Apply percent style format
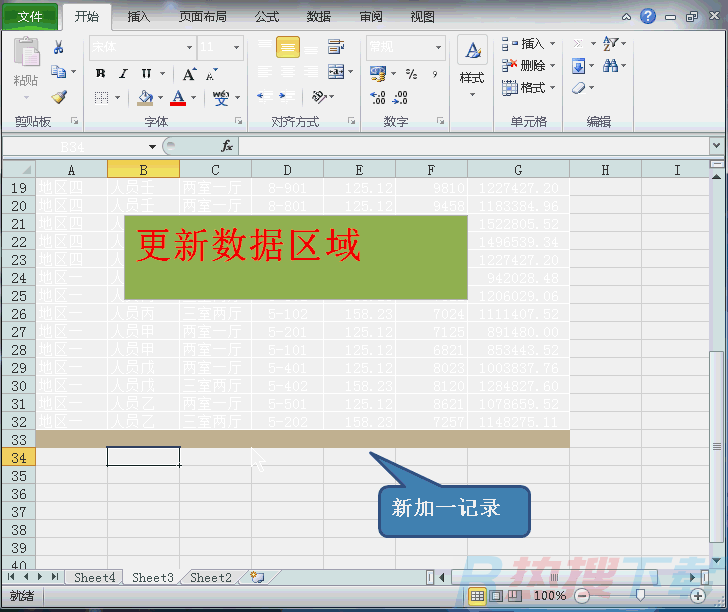 [411, 73]
